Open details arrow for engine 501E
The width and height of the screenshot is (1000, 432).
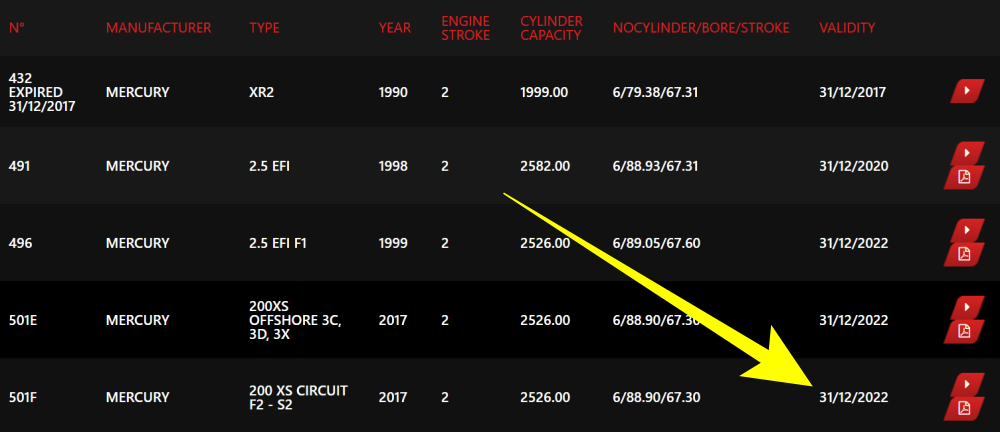click(967, 307)
